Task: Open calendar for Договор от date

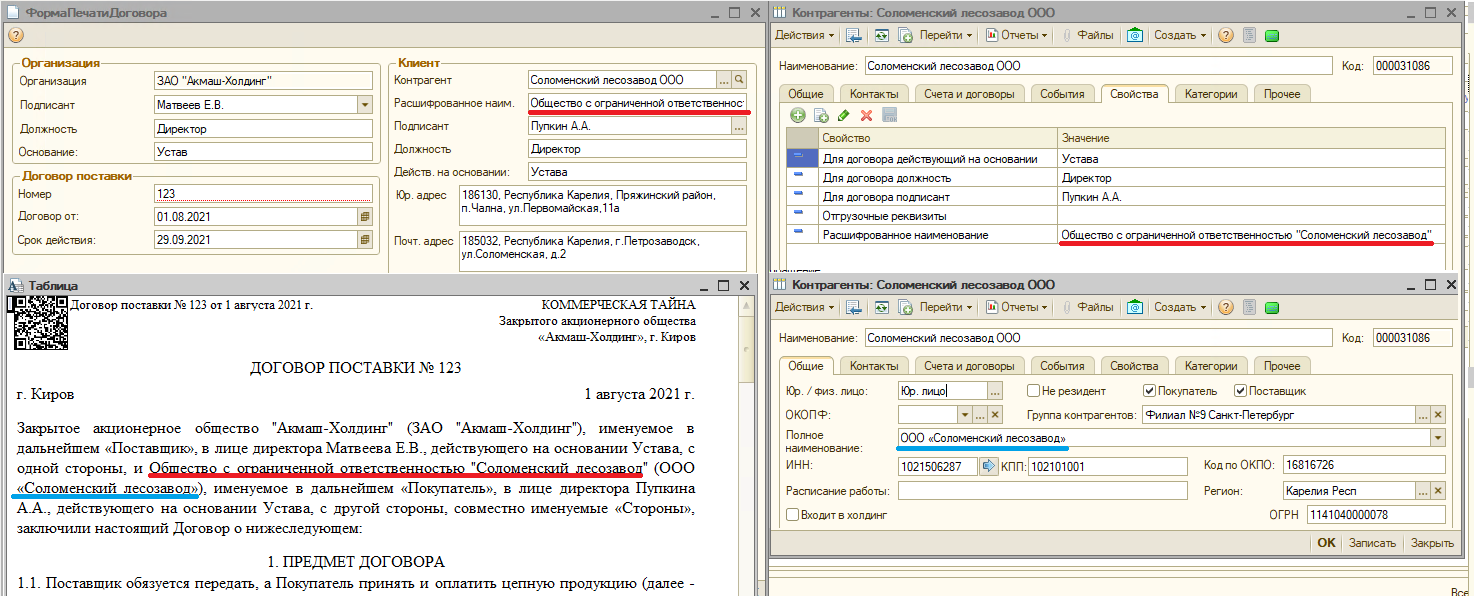Action: (x=365, y=217)
